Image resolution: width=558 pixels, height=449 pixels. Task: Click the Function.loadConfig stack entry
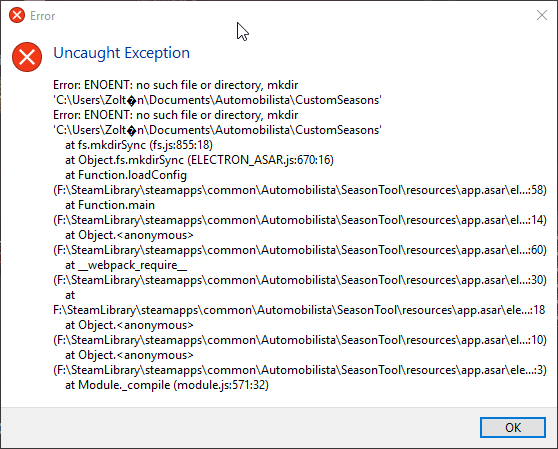point(126,175)
